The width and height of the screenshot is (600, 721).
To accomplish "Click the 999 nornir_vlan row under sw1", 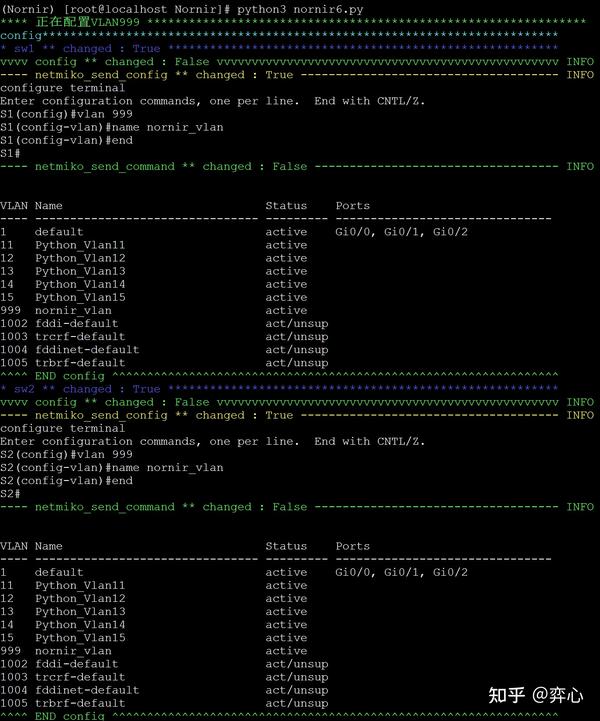I will pos(154,311).
